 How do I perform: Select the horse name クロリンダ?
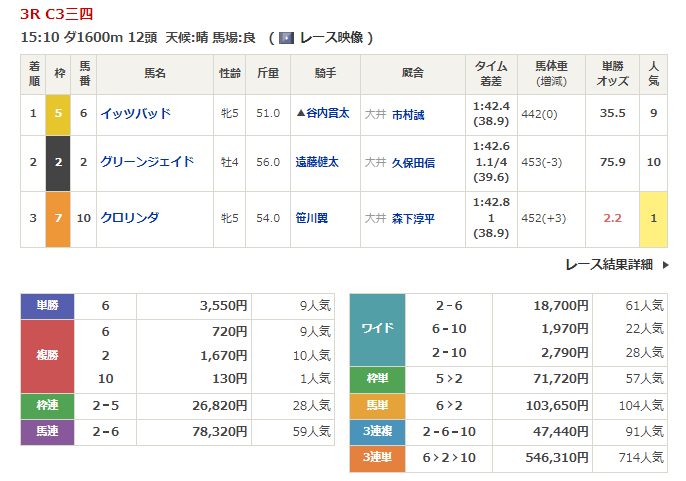pyautogui.click(x=129, y=217)
